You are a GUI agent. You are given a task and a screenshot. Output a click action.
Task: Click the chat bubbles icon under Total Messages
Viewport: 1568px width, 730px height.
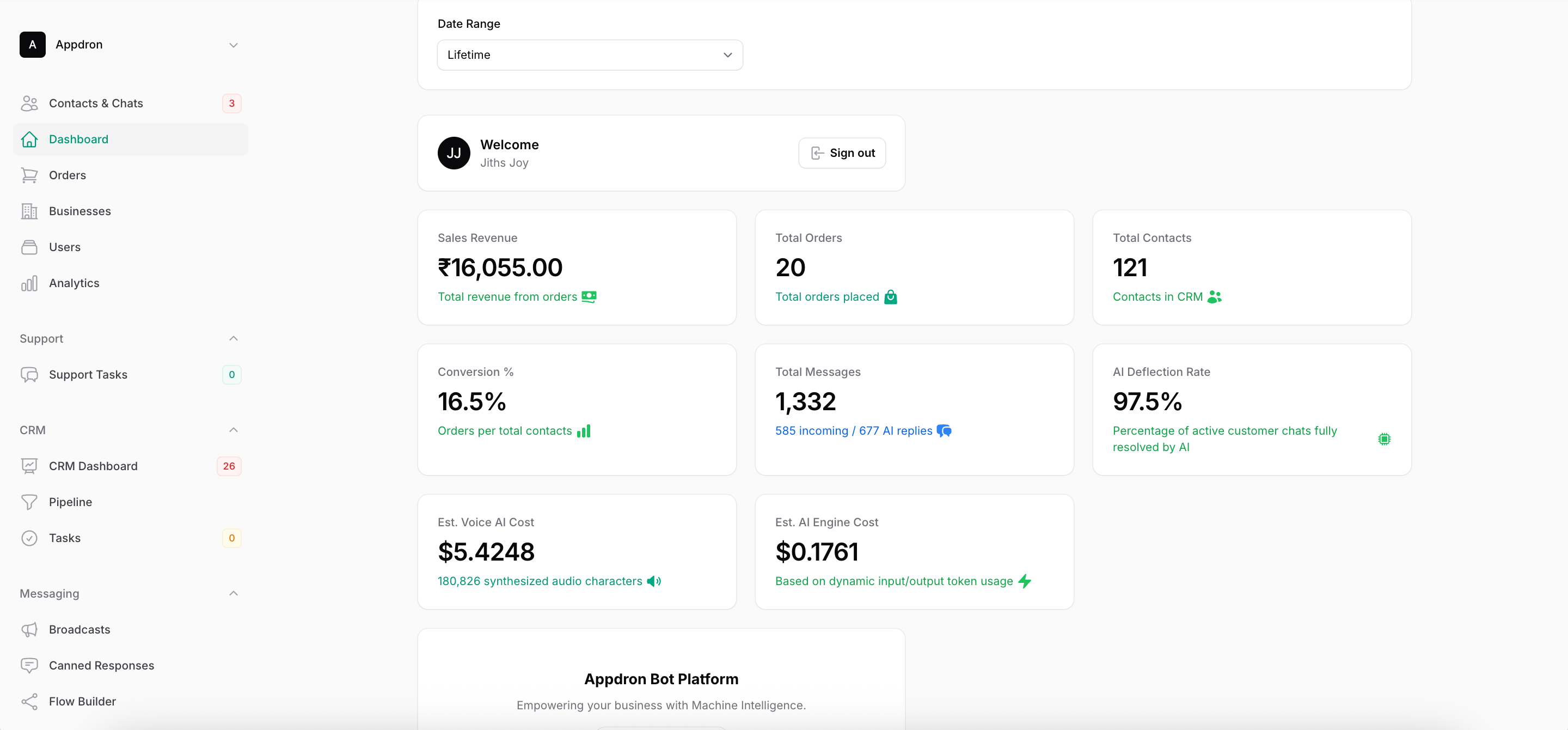click(944, 430)
